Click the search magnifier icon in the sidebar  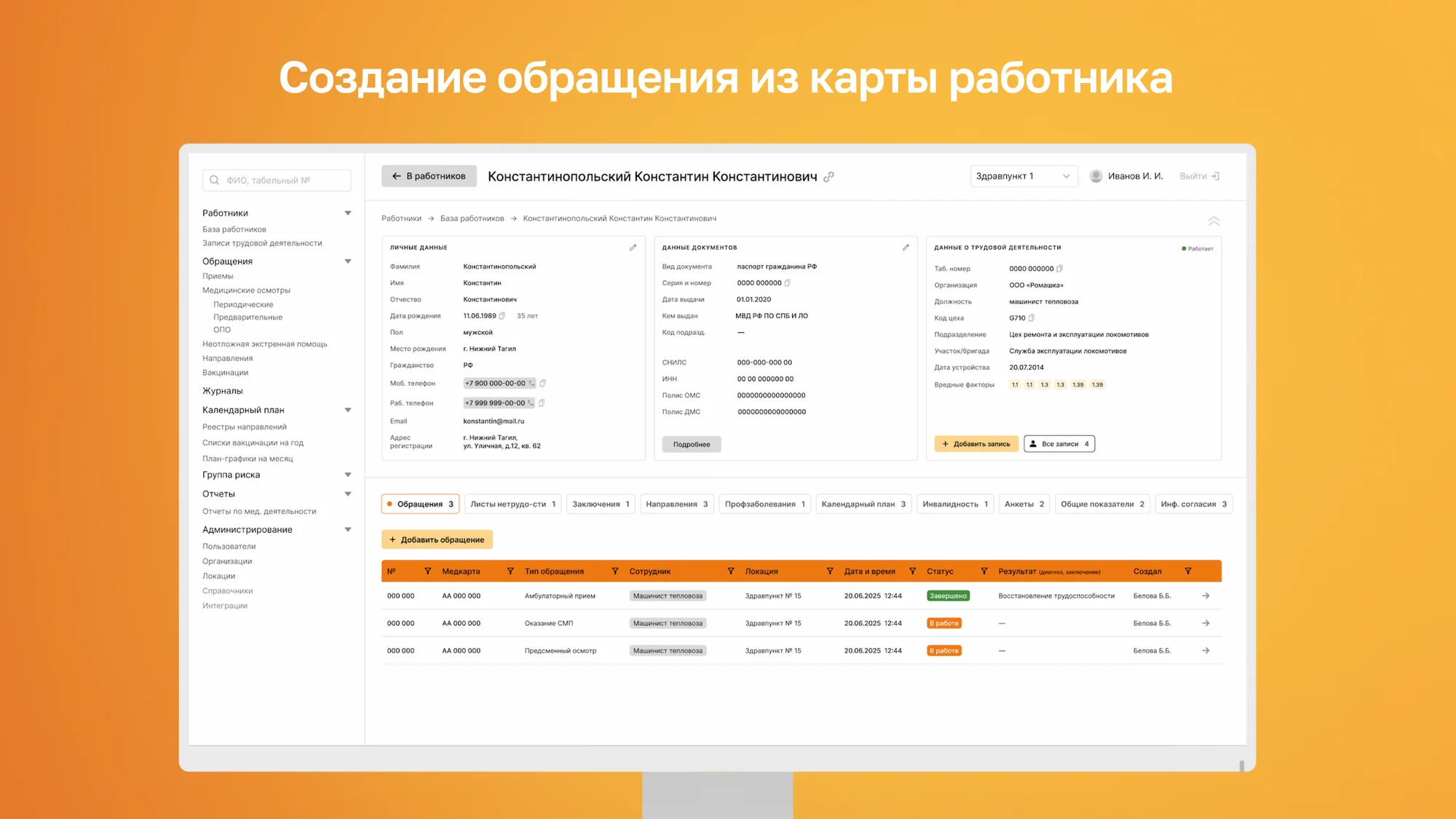(215, 179)
